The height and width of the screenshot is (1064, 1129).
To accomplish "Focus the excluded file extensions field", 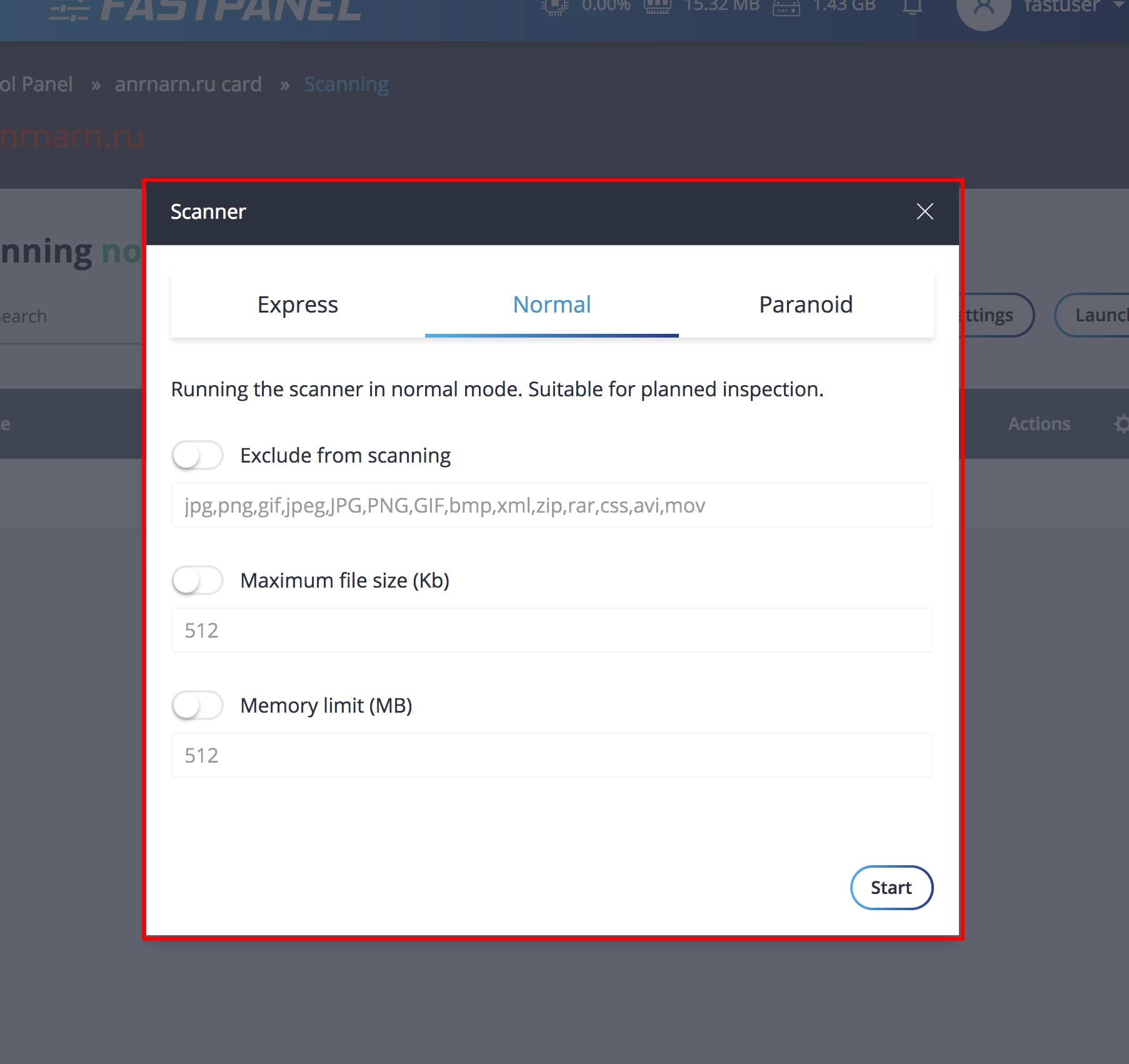I will (552, 505).
